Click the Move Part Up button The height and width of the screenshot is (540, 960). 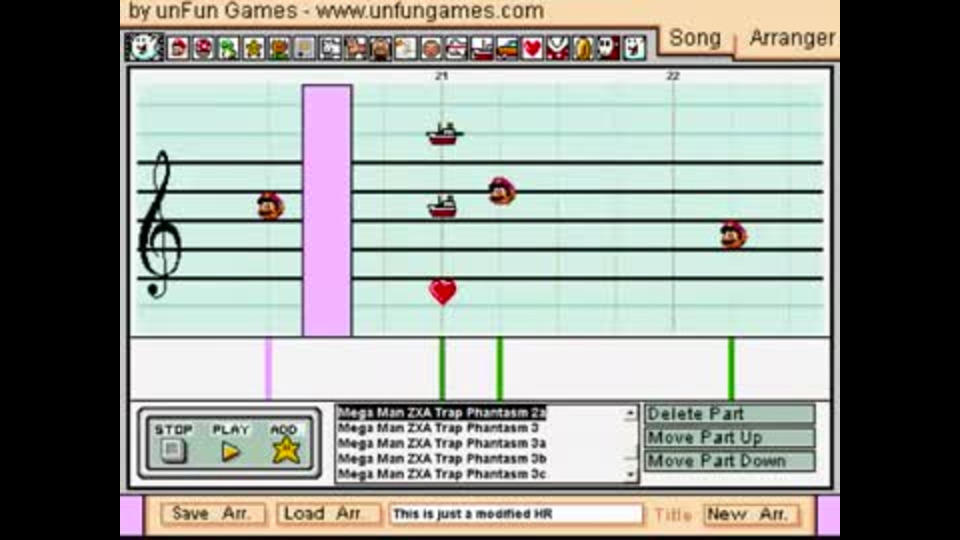(x=729, y=438)
